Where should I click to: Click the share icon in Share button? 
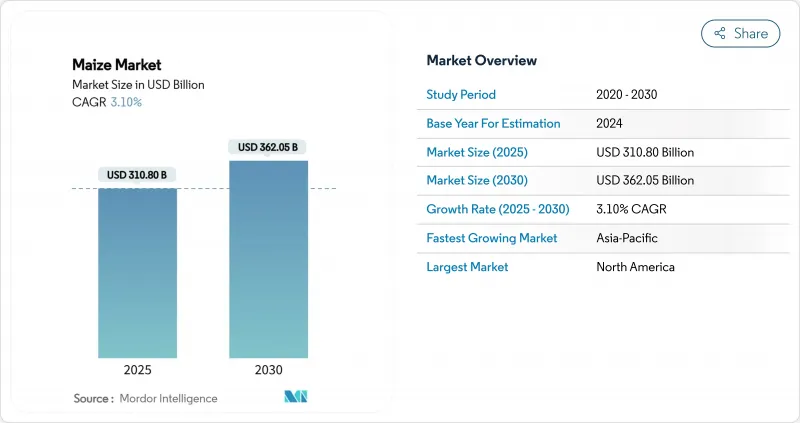pos(719,33)
